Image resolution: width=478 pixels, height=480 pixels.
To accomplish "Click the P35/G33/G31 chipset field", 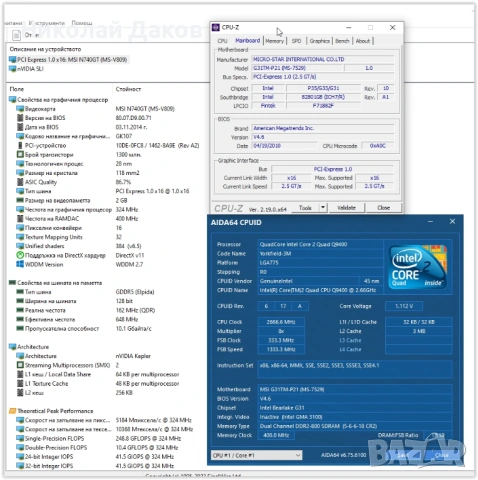I will [x=323, y=88].
